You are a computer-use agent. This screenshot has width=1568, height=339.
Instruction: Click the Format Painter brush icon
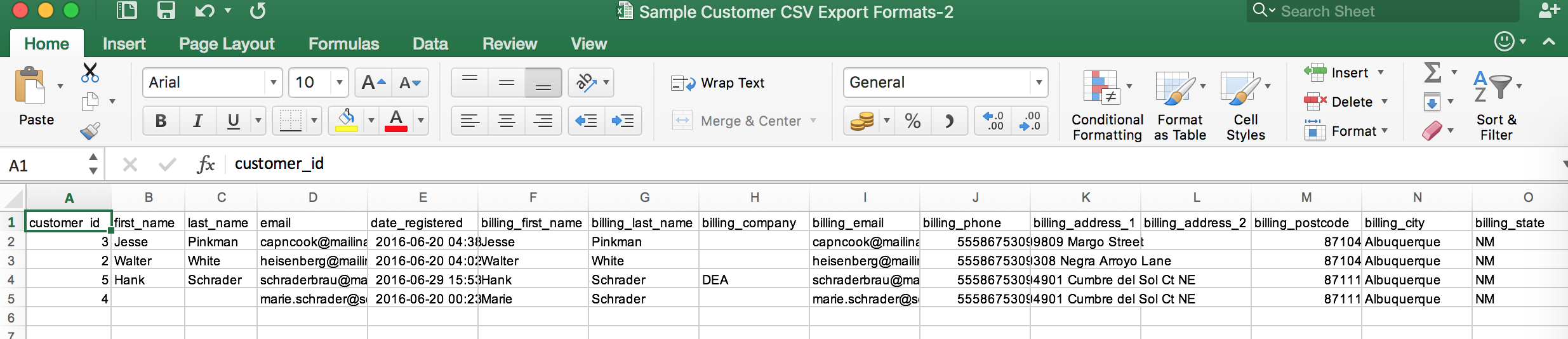90,130
